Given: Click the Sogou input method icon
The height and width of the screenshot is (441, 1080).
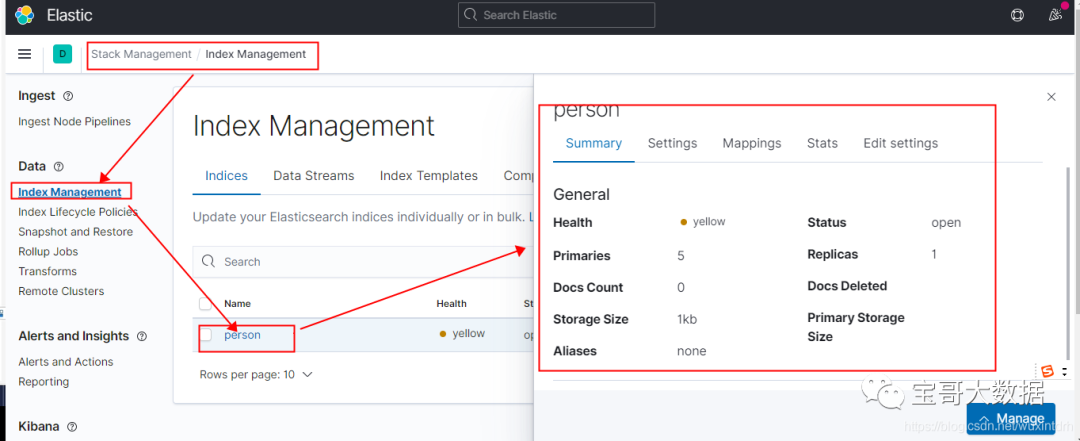Looking at the screenshot, I should pos(1048,371).
